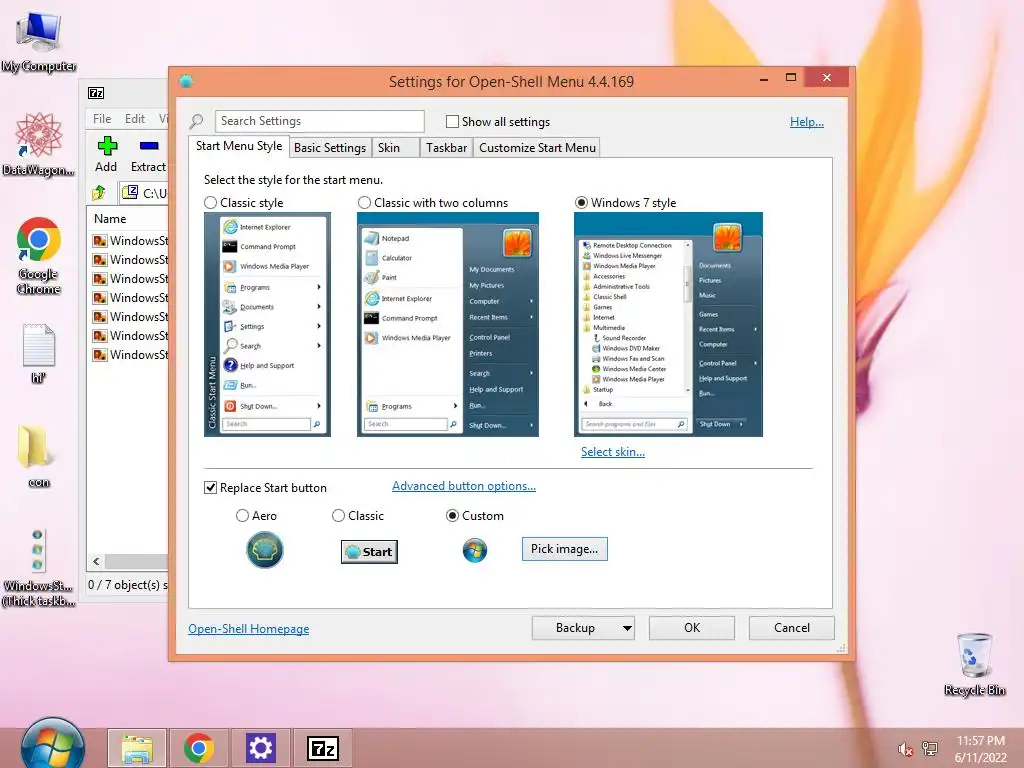This screenshot has width=1024, height=768.
Task: Click the '0 / 7 object(s)' status text
Action: 128,585
